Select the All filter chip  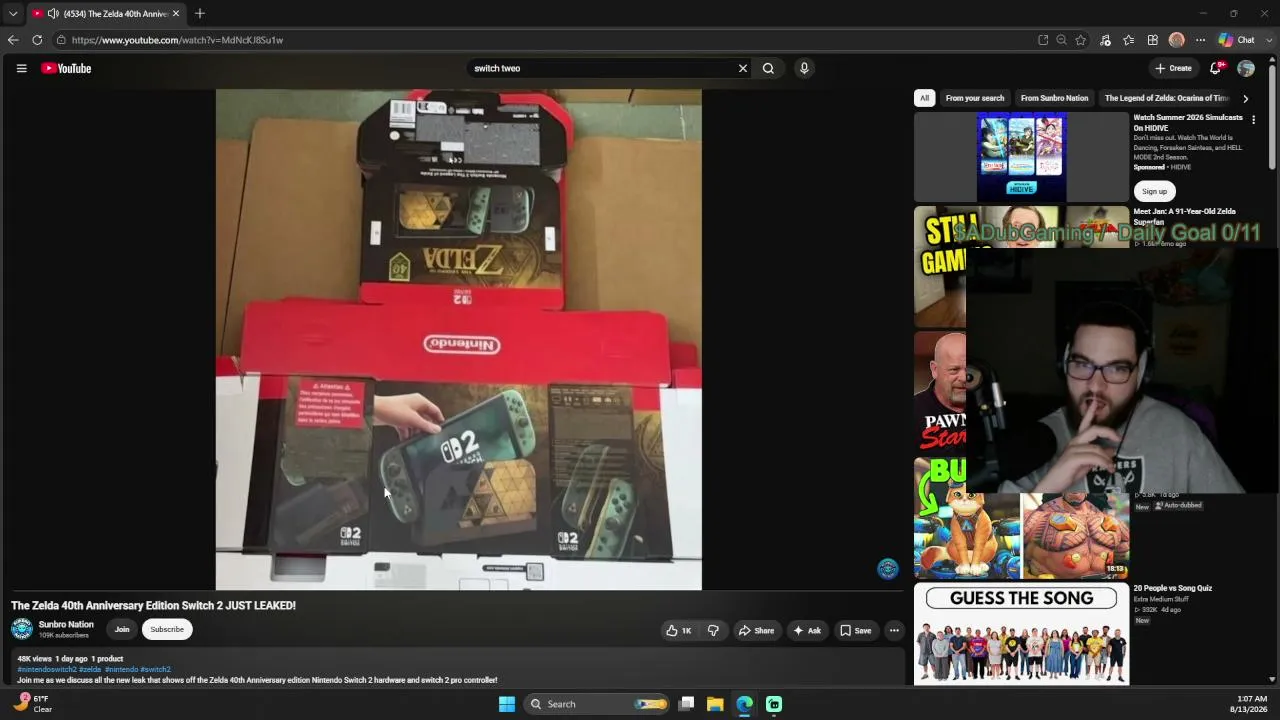click(x=925, y=98)
